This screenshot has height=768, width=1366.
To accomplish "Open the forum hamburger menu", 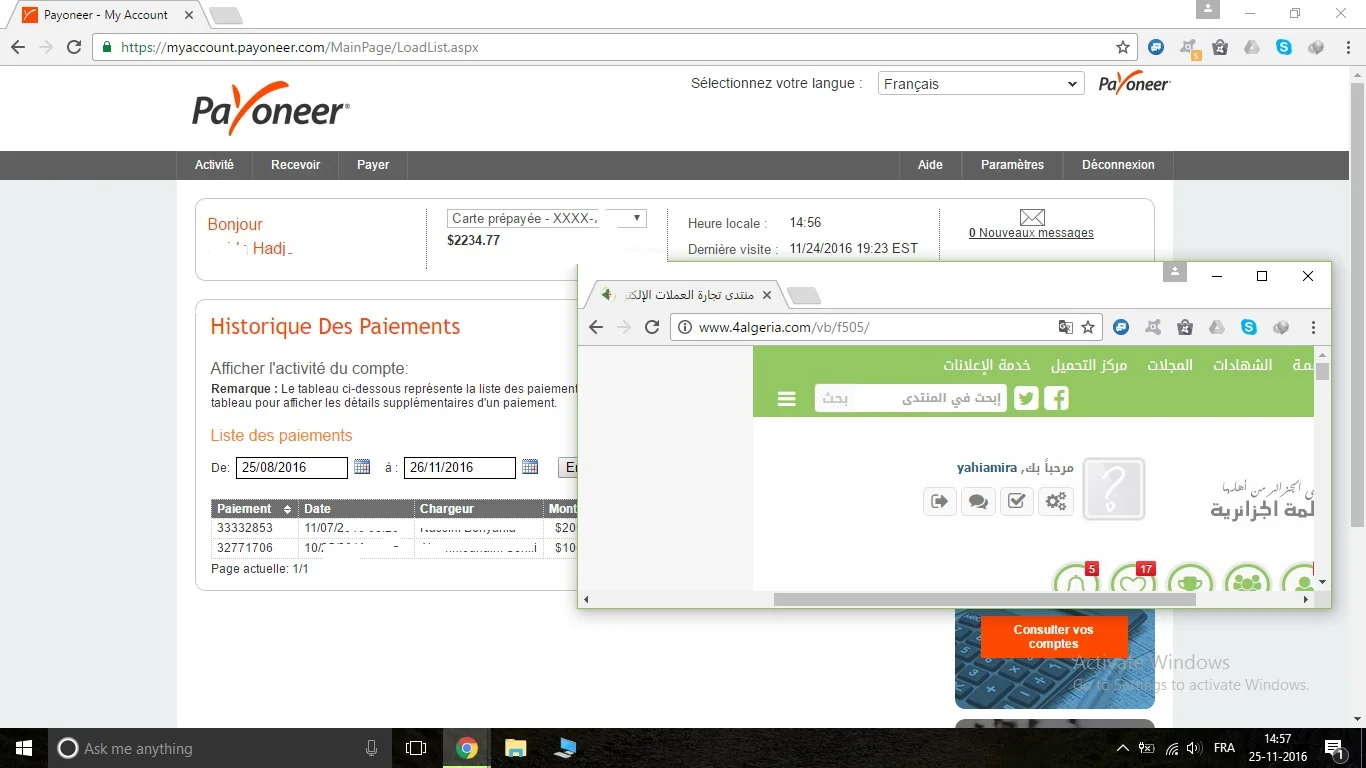I will pyautogui.click(x=787, y=399).
